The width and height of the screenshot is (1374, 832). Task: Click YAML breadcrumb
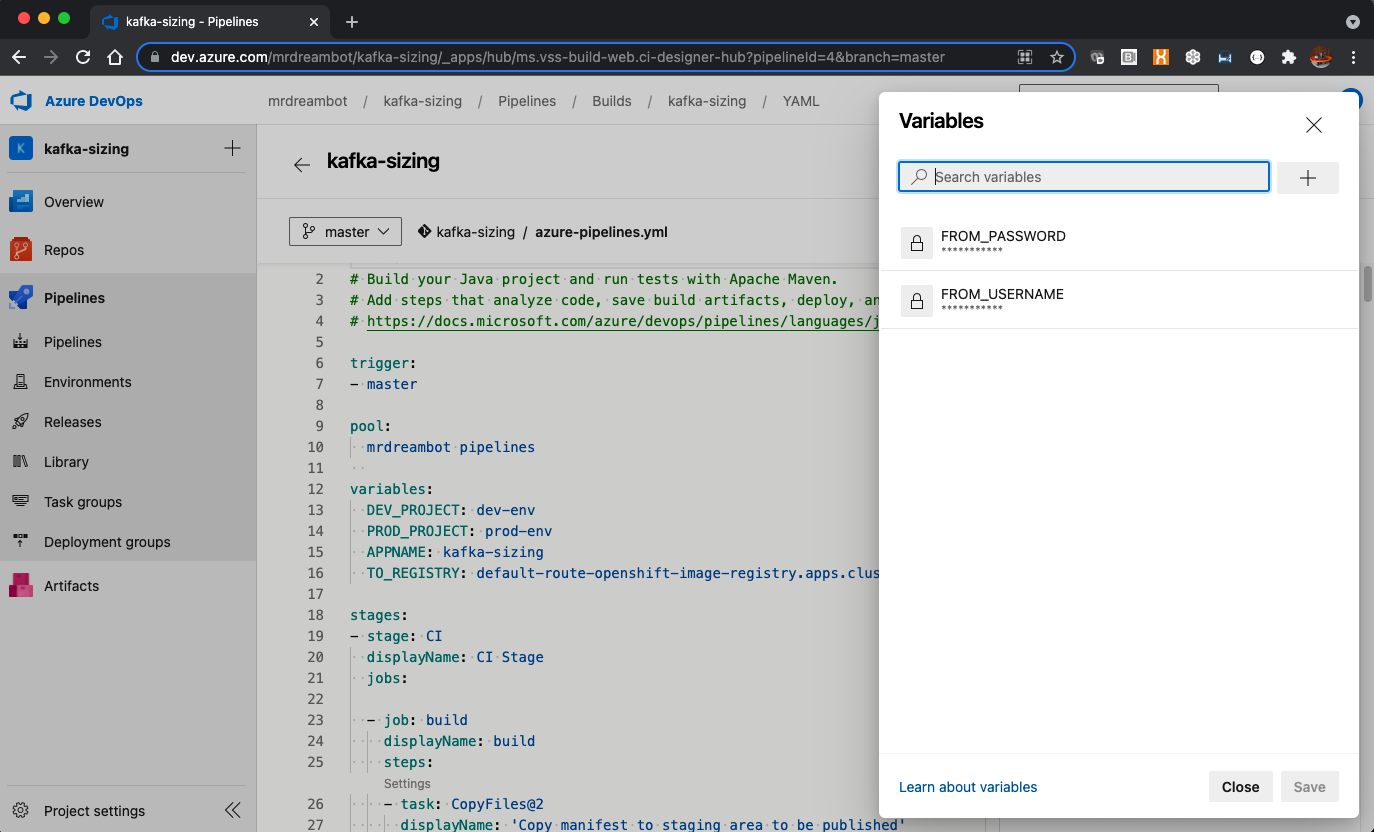pos(801,101)
